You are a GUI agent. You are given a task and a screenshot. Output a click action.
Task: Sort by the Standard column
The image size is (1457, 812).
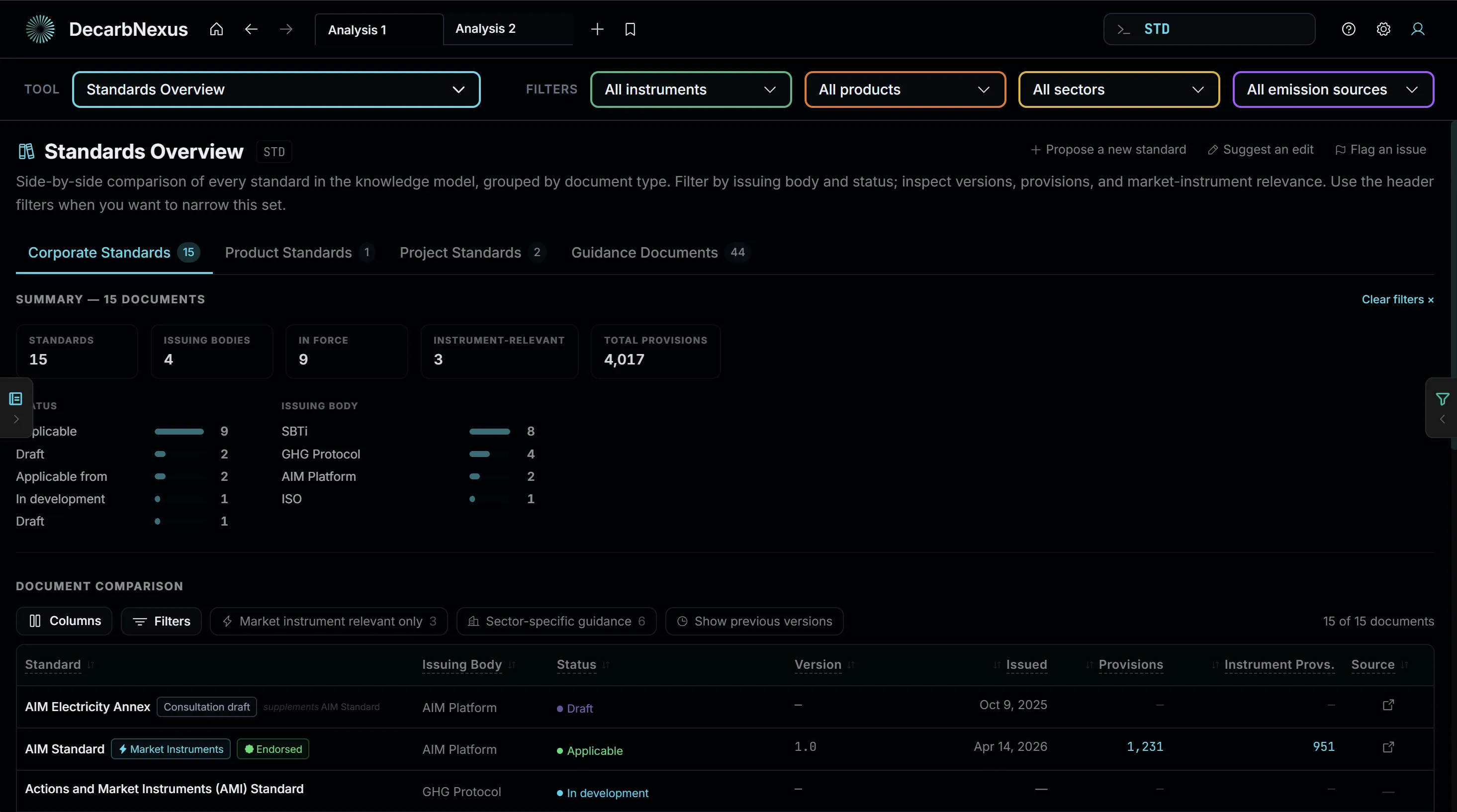coord(59,665)
